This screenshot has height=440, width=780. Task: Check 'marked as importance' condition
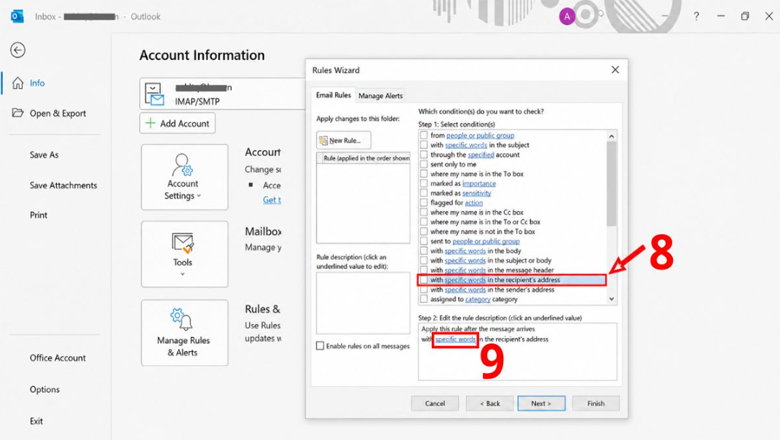(x=424, y=183)
